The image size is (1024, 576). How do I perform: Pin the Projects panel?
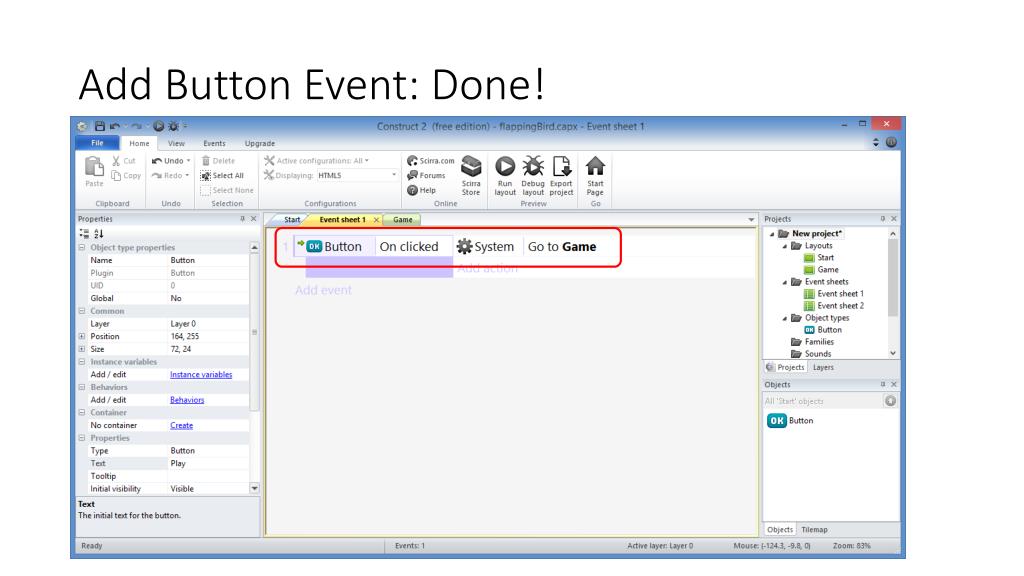(x=882, y=219)
